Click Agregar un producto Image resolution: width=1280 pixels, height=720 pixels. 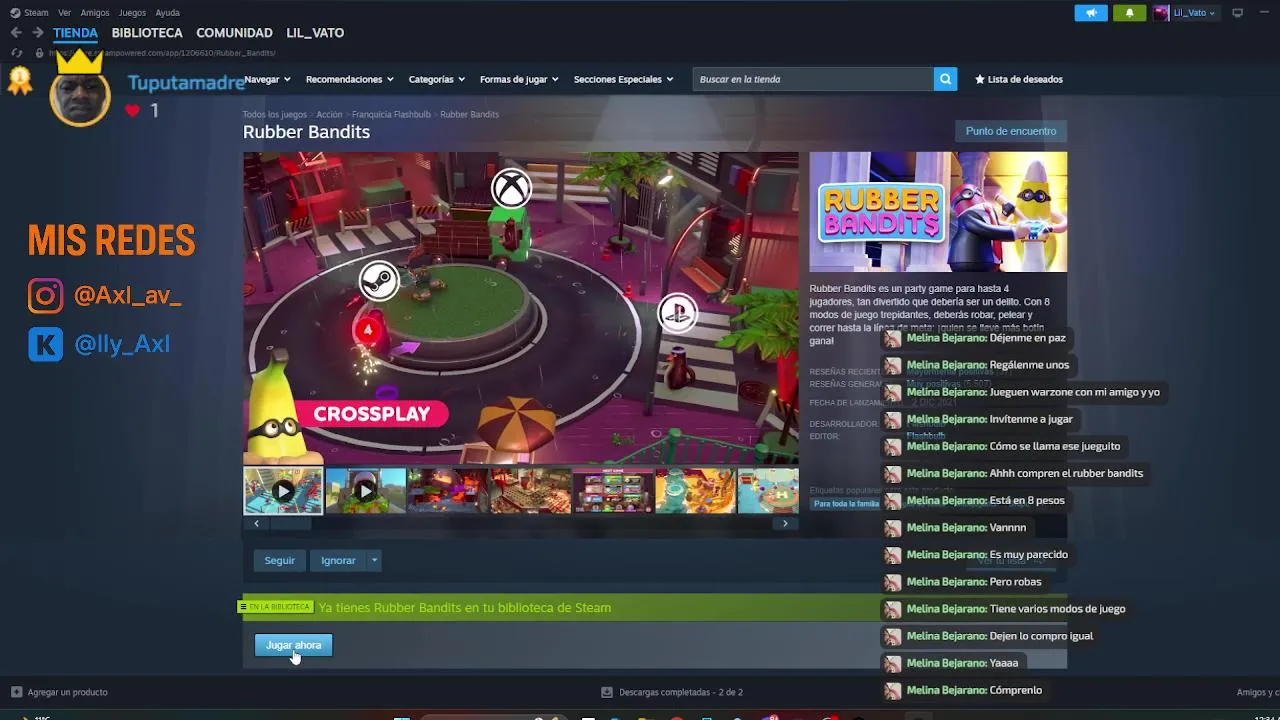(59, 692)
